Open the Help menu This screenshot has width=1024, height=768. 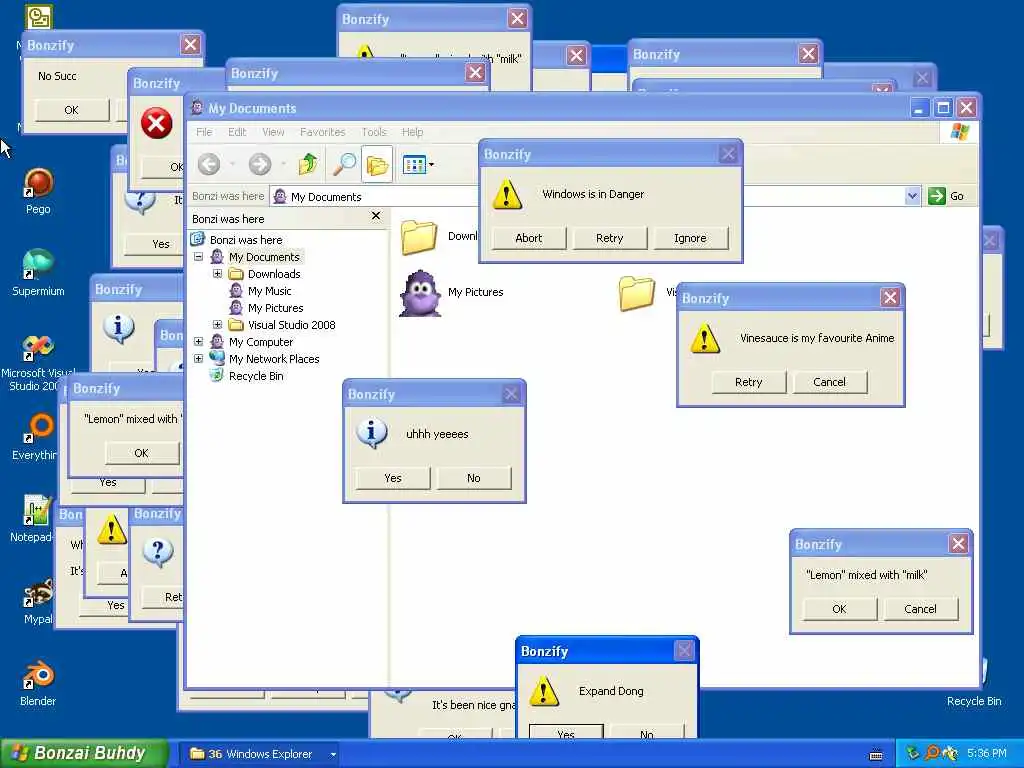[412, 132]
